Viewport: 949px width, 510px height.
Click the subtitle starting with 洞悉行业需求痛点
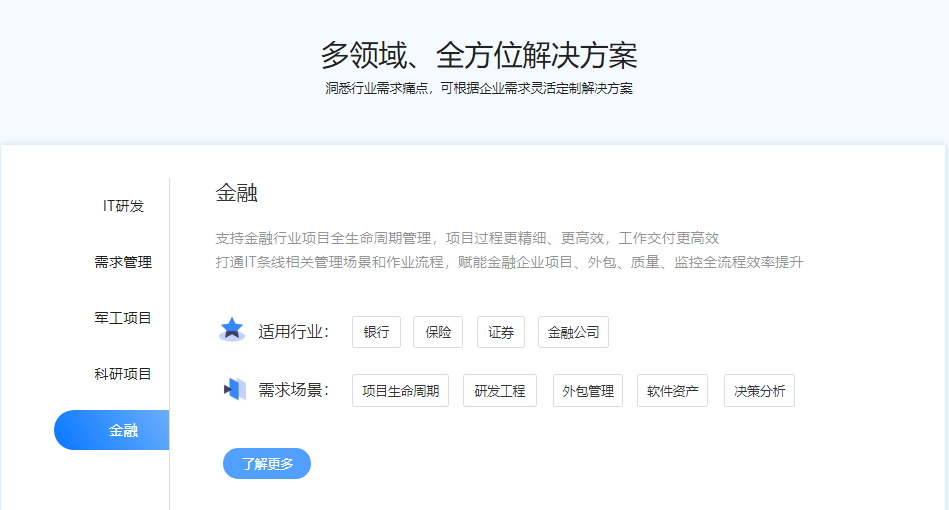tap(479, 88)
